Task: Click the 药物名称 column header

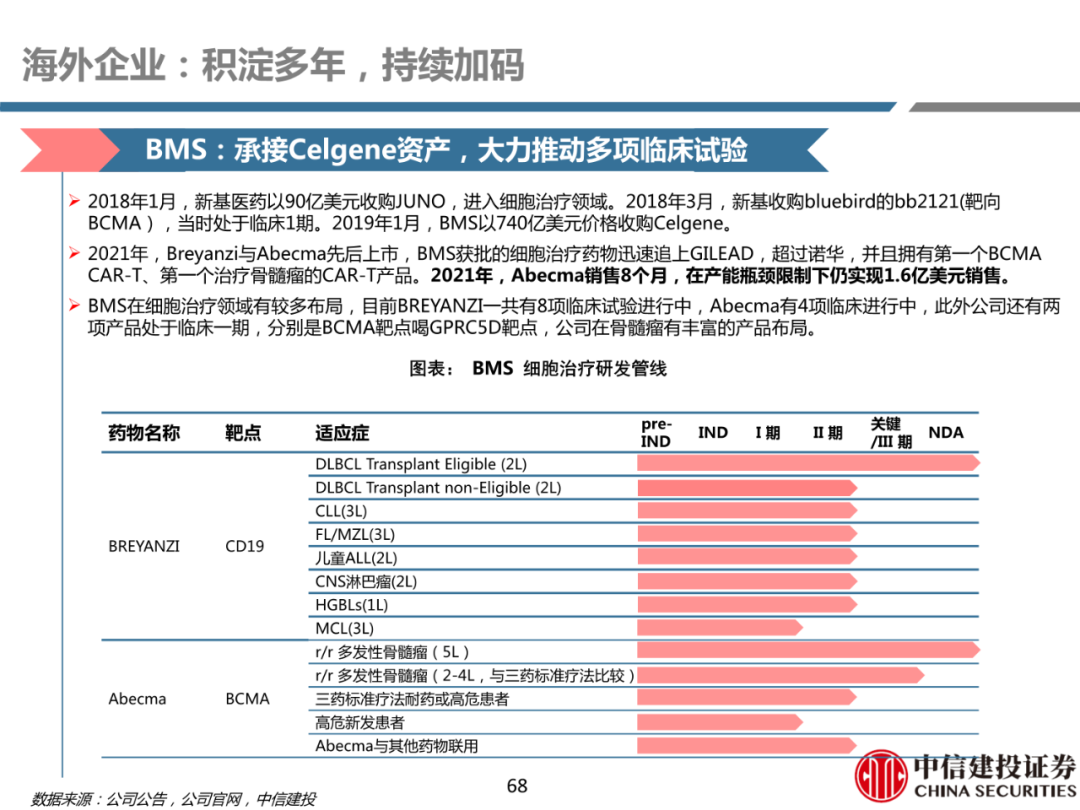Action: coord(144,433)
